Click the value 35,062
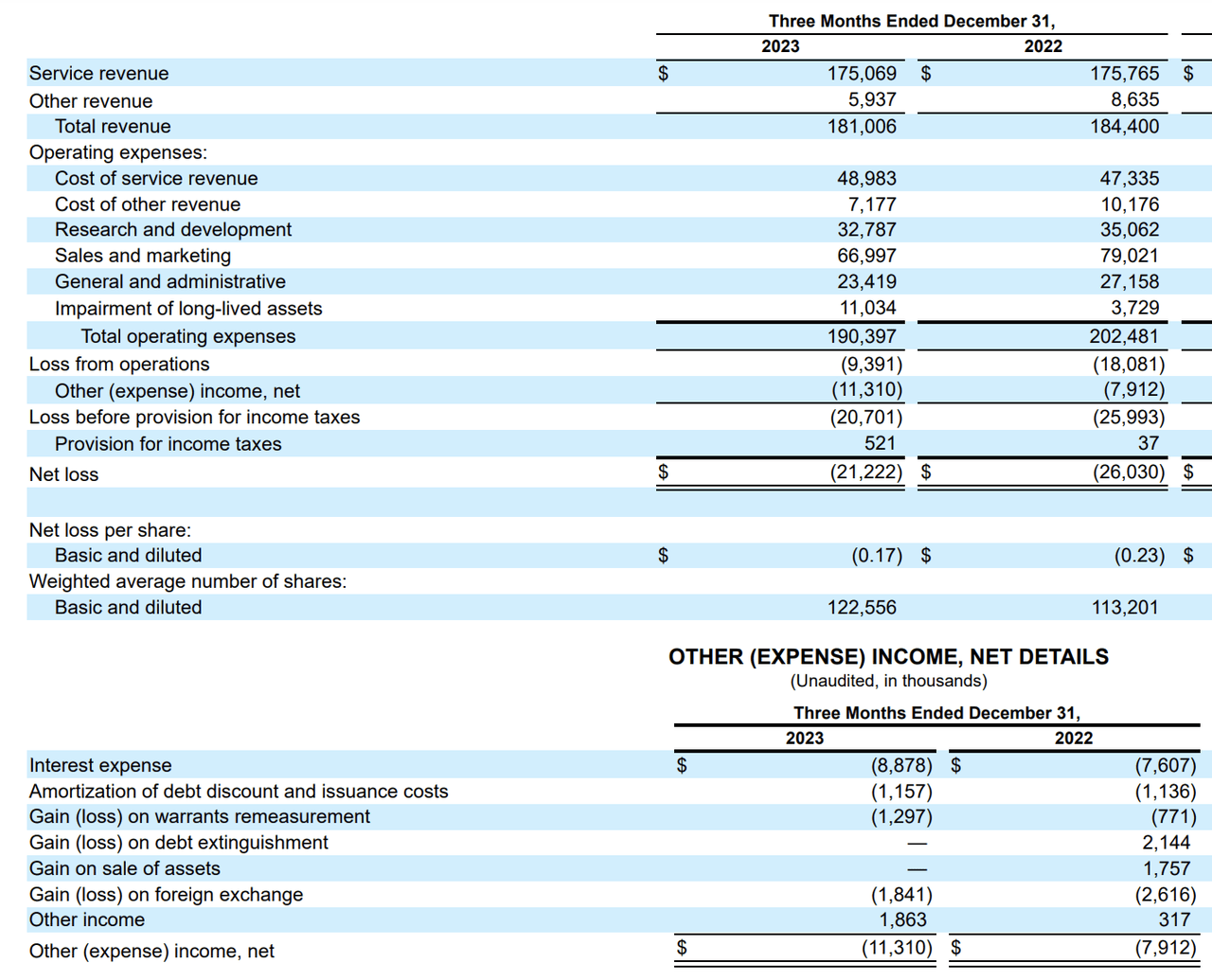 [x=1130, y=229]
